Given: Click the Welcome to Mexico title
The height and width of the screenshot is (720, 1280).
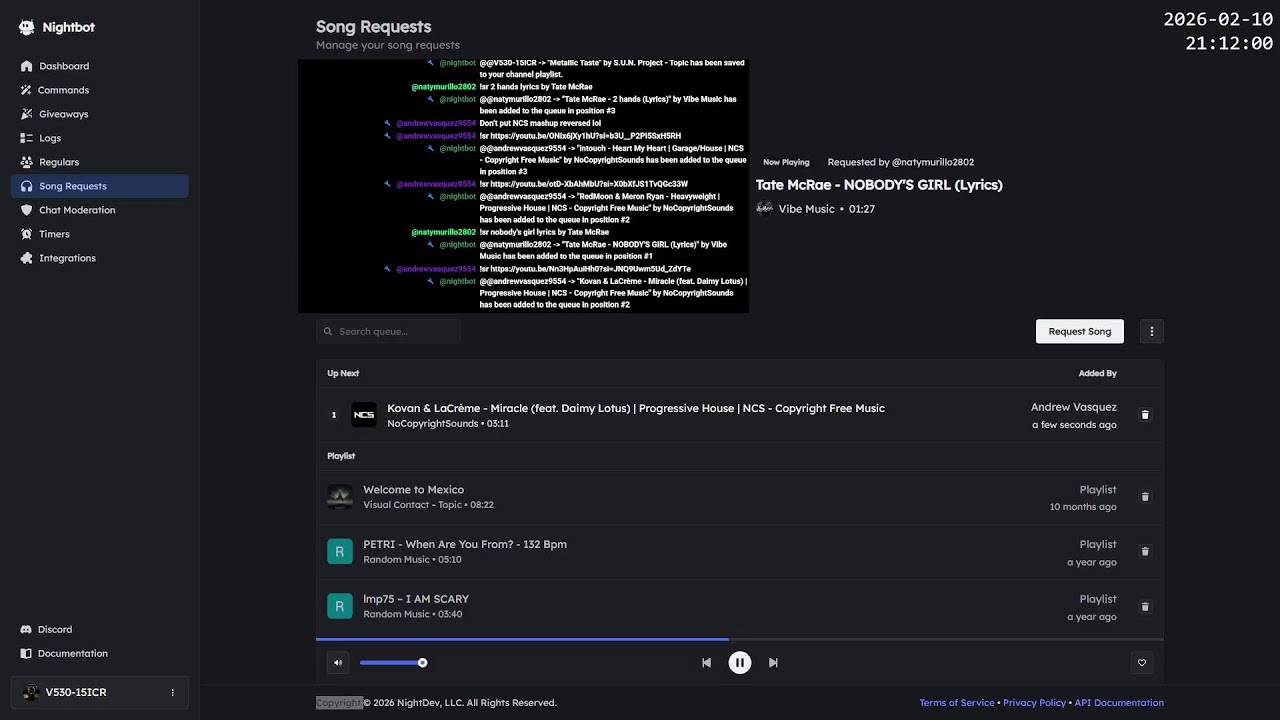Looking at the screenshot, I should click(413, 490).
